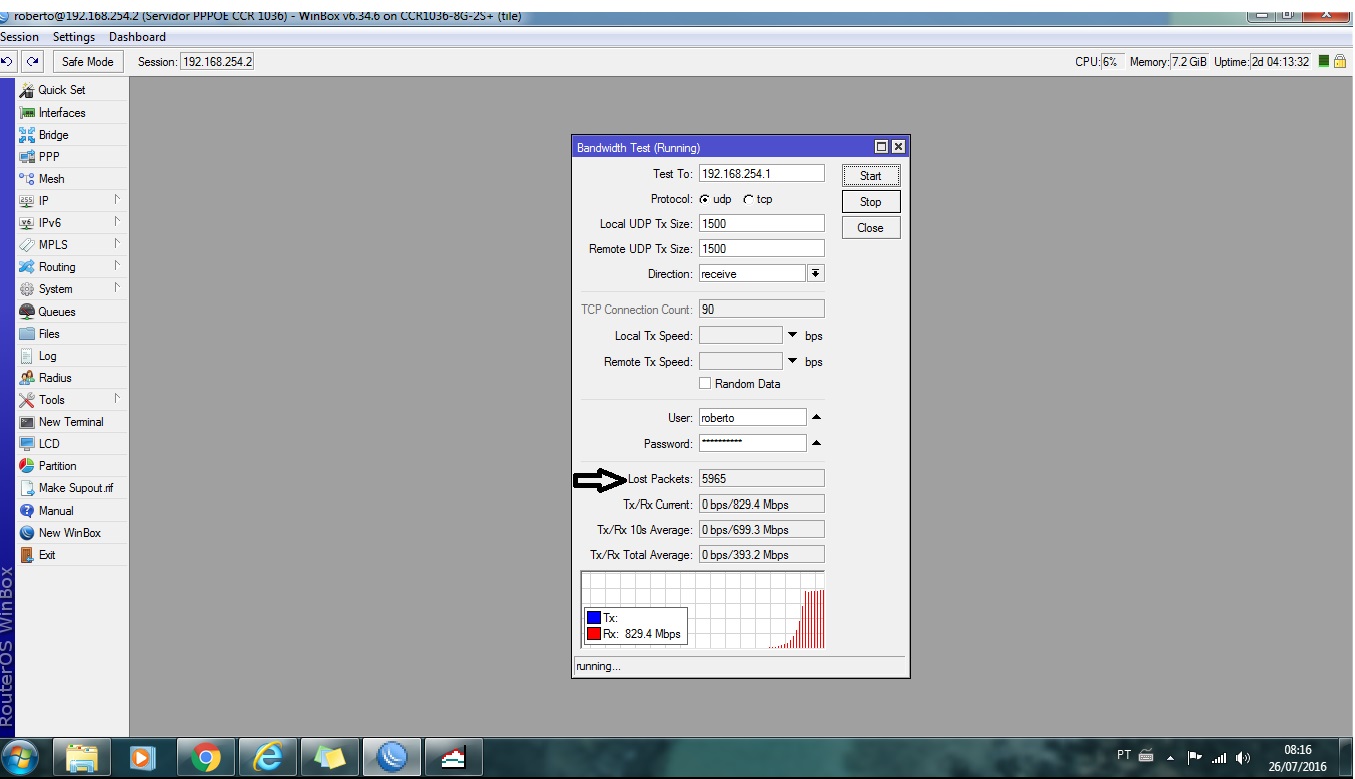Click the Test To address field
The height and width of the screenshot is (779, 1355).
[762, 174]
